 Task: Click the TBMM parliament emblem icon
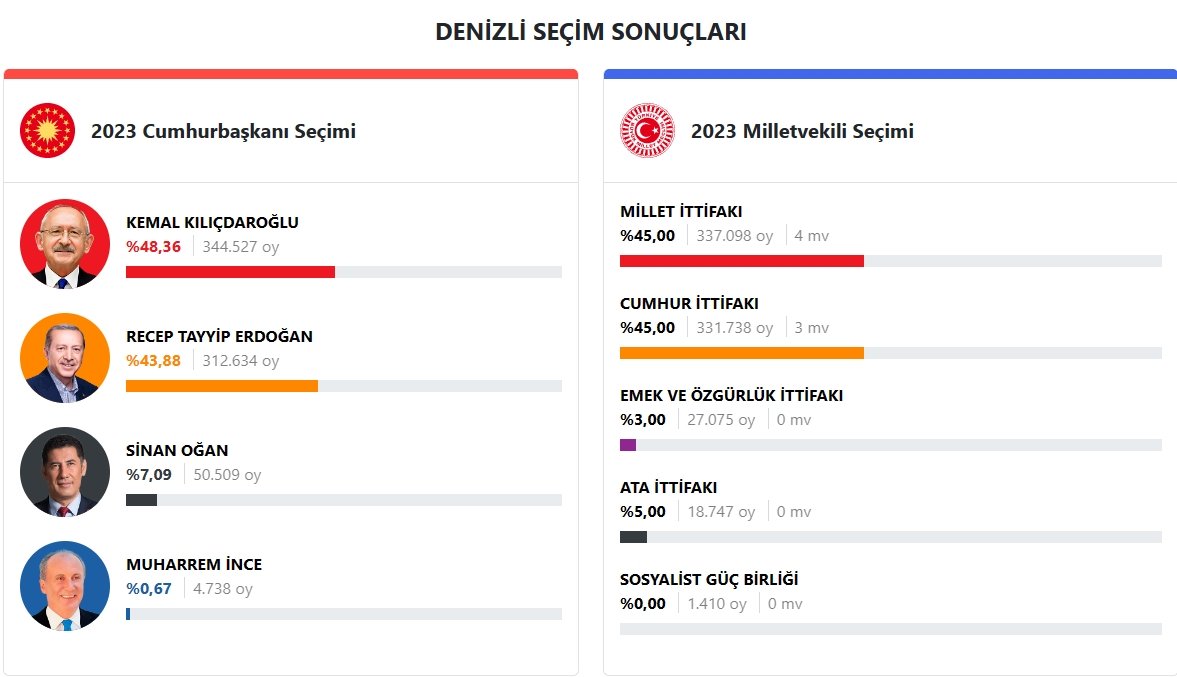[x=647, y=131]
